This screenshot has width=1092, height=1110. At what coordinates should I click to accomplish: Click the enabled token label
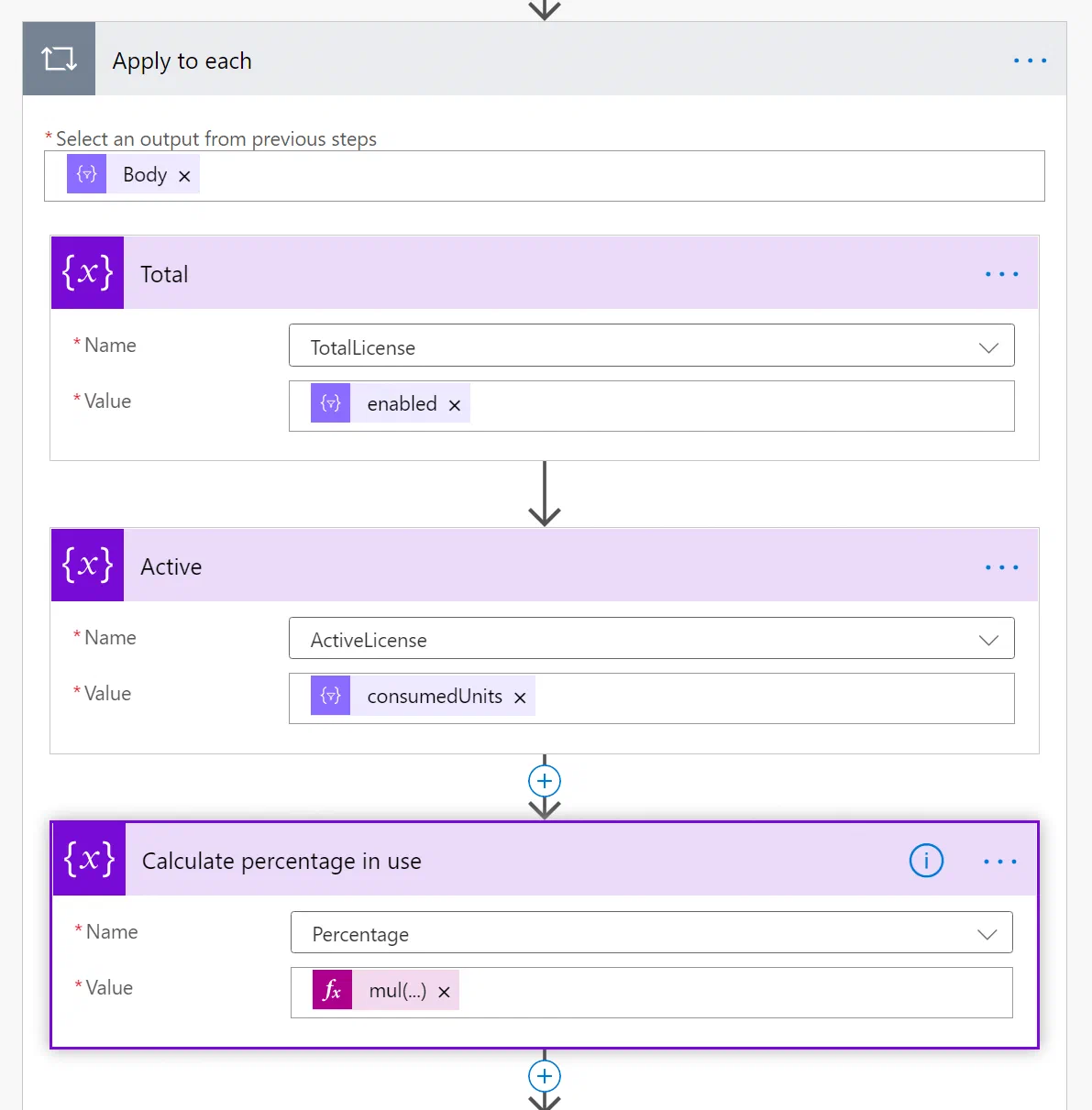click(402, 404)
